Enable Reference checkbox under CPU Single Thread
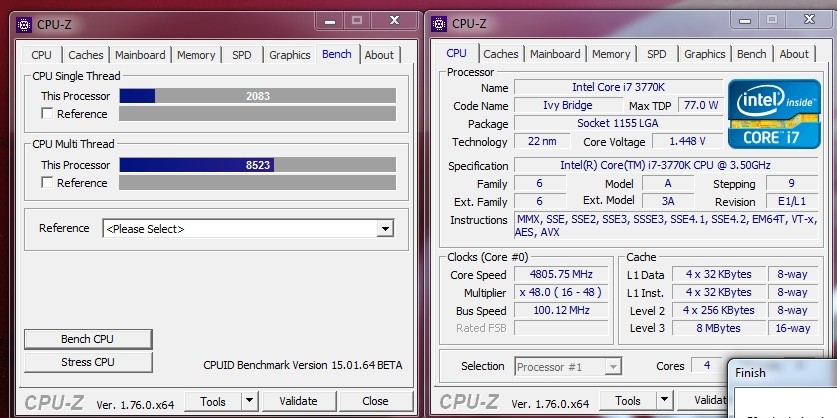Viewport: 837px width, 418px height. click(47, 114)
